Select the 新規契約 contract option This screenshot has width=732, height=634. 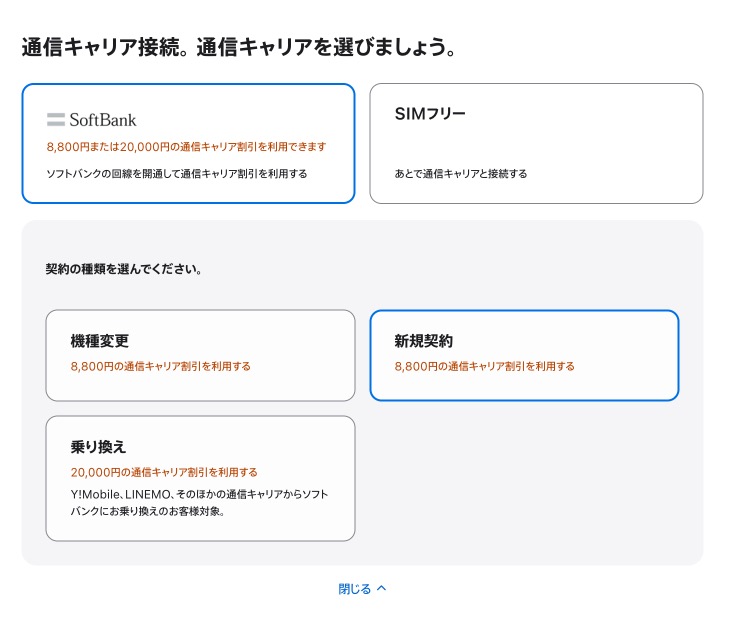pyautogui.click(x=524, y=355)
